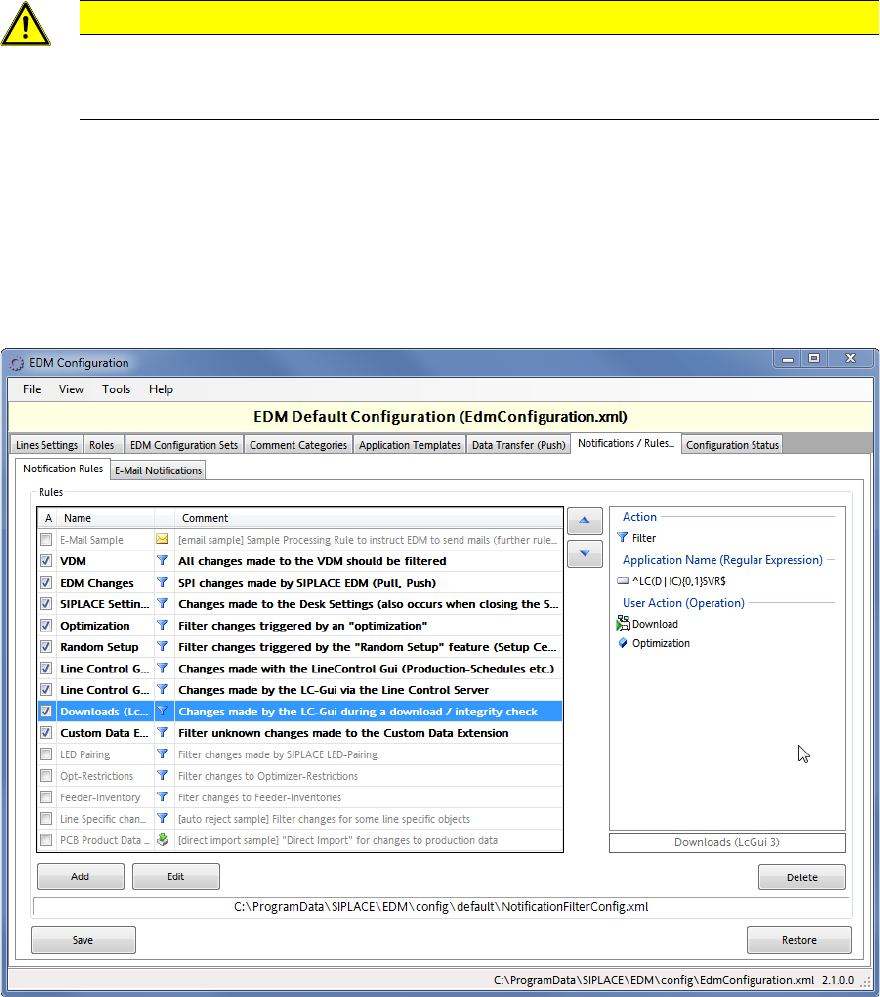Open the Configuration Status tab
Viewport: 880px width, 997px height.
[x=732, y=445]
